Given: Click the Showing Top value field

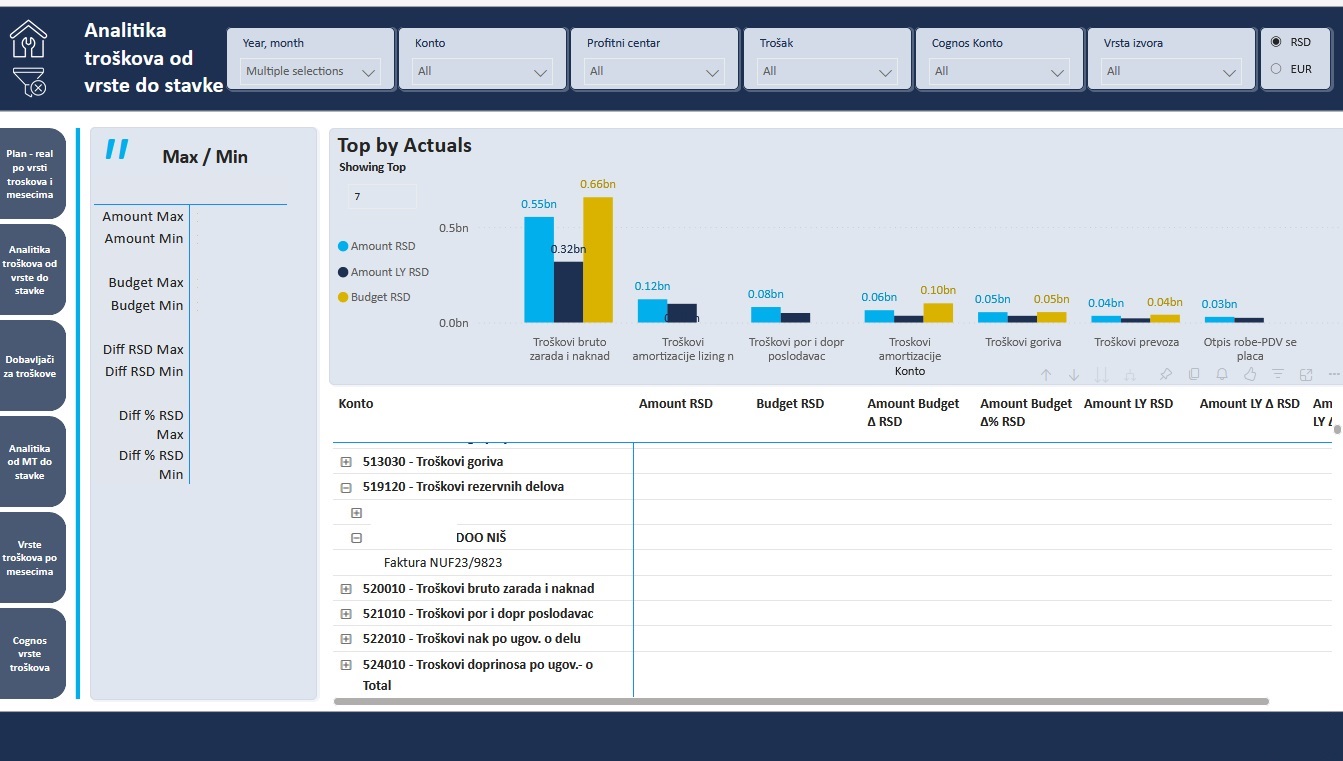Looking at the screenshot, I should [382, 197].
